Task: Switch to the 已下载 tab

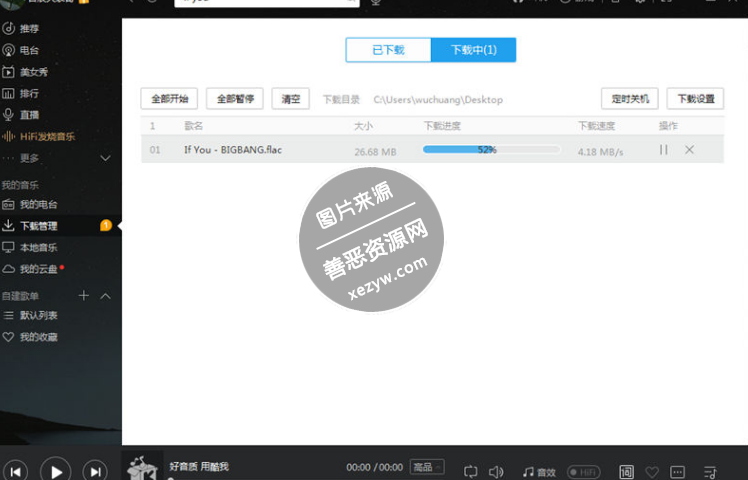Action: click(x=388, y=49)
